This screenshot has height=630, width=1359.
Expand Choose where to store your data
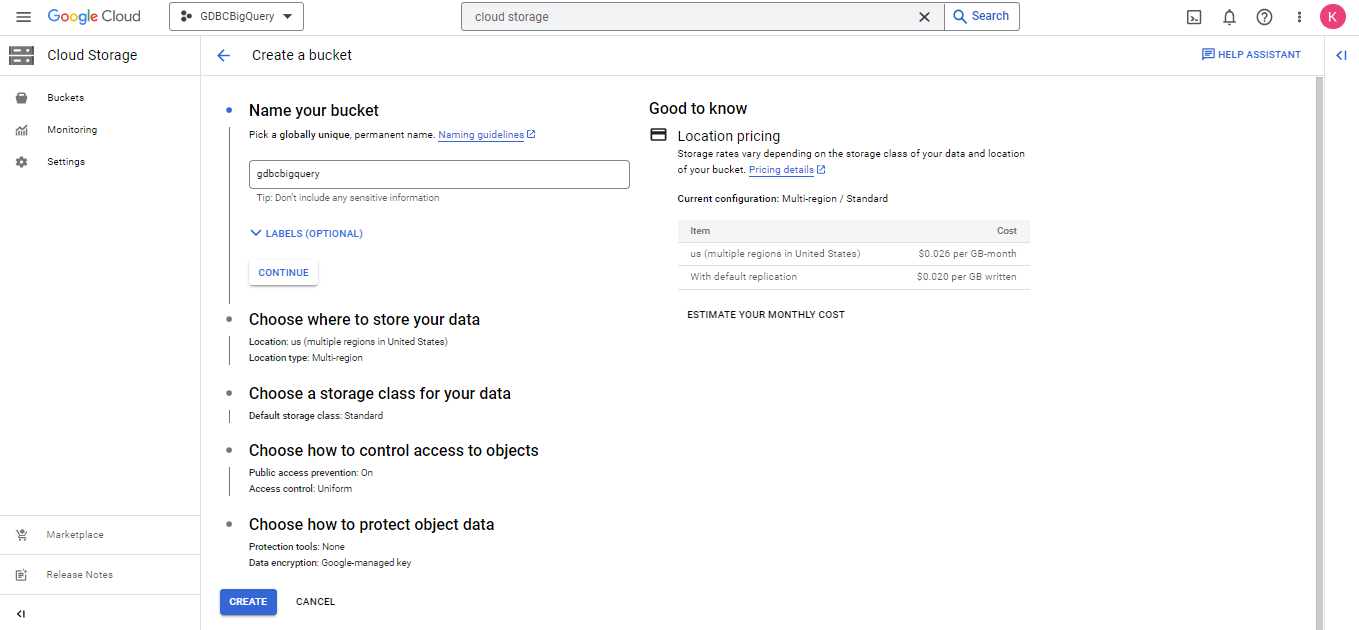click(364, 320)
